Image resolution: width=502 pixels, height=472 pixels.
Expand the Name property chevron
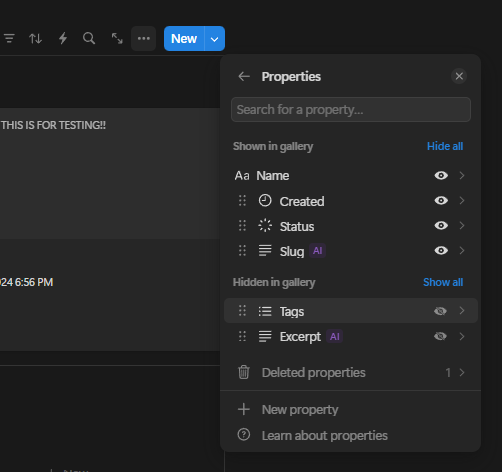(x=462, y=175)
